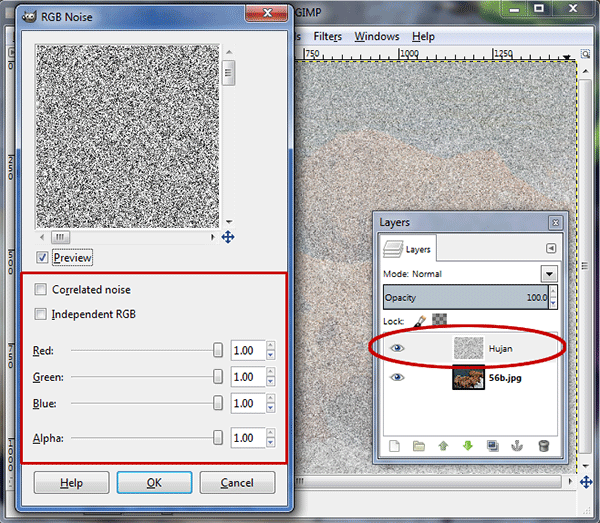This screenshot has height=523, width=600.
Task: Close the RGB Noise dialog window
Action: (266, 13)
